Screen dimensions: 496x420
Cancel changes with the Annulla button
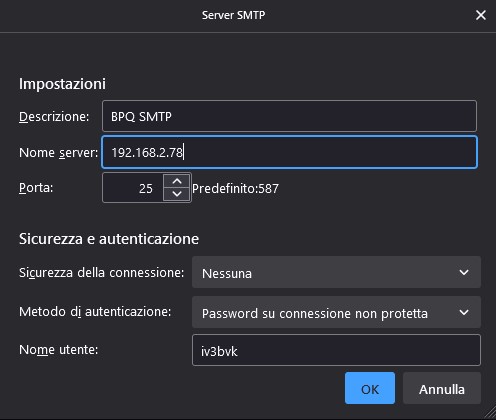pyautogui.click(x=442, y=388)
